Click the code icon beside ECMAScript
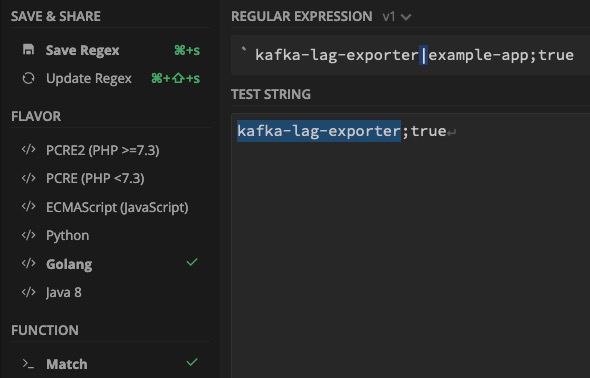This screenshot has height=378, width=590. tap(29, 206)
